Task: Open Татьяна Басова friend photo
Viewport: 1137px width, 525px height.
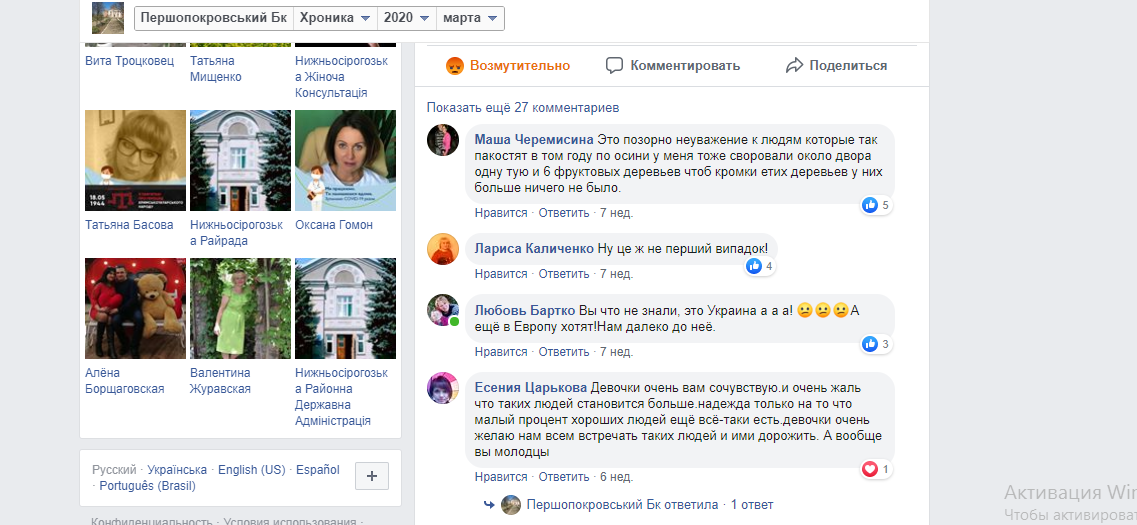Action: pos(136,160)
